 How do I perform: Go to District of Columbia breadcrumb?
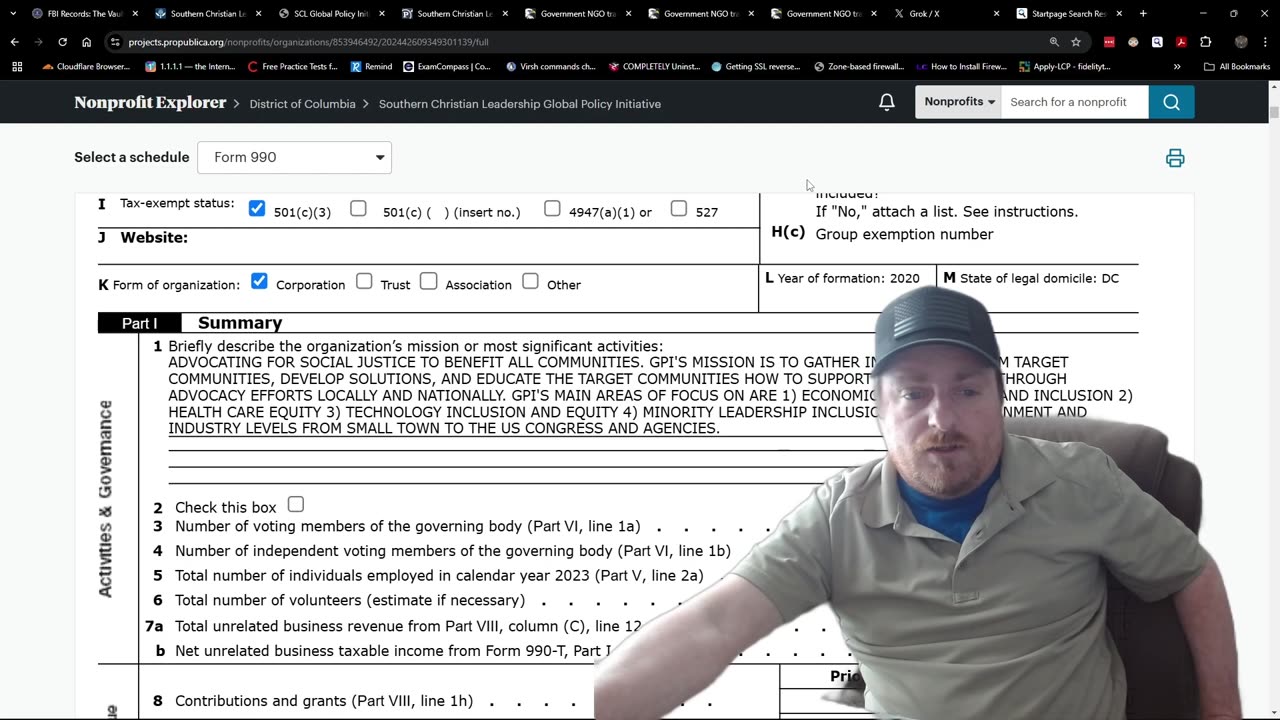click(x=302, y=104)
